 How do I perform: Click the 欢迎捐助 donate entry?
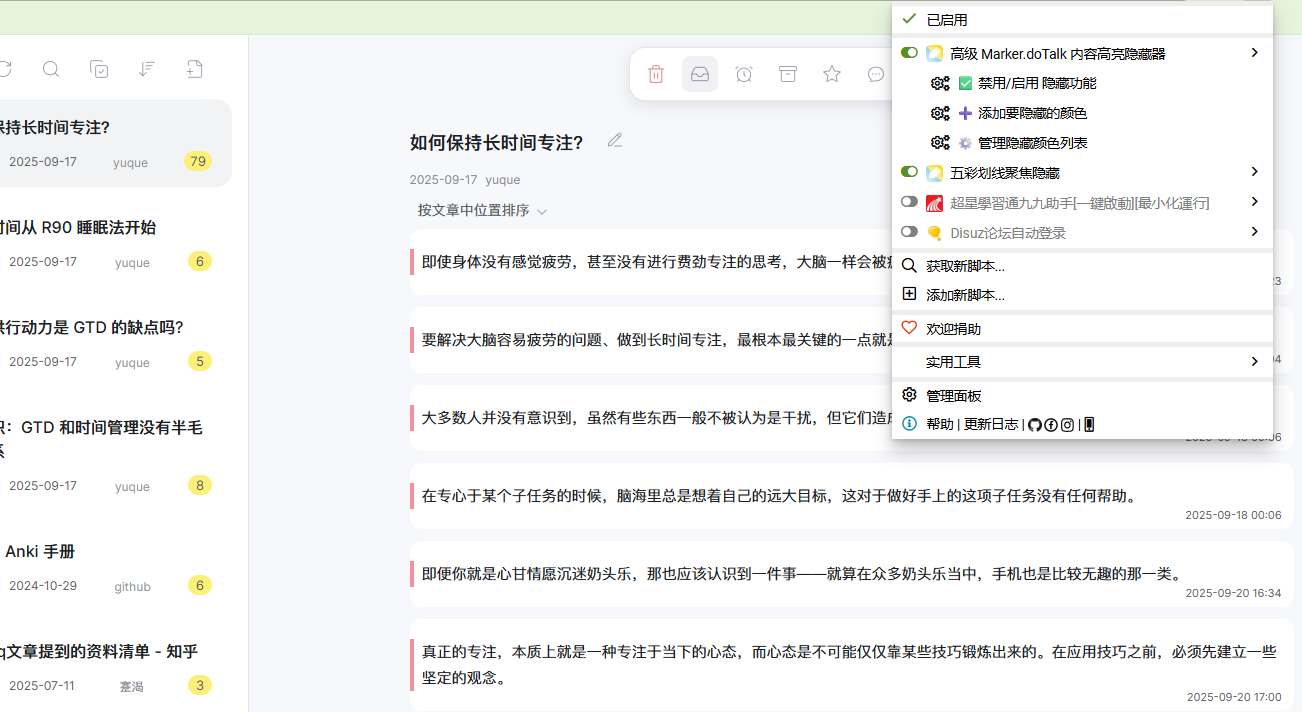(x=954, y=329)
